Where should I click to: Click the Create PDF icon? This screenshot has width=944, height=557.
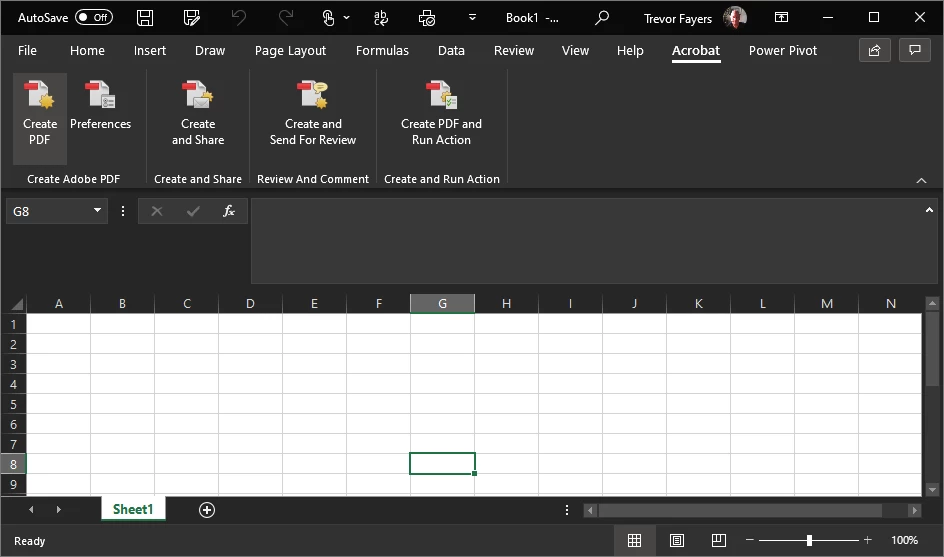coord(40,118)
